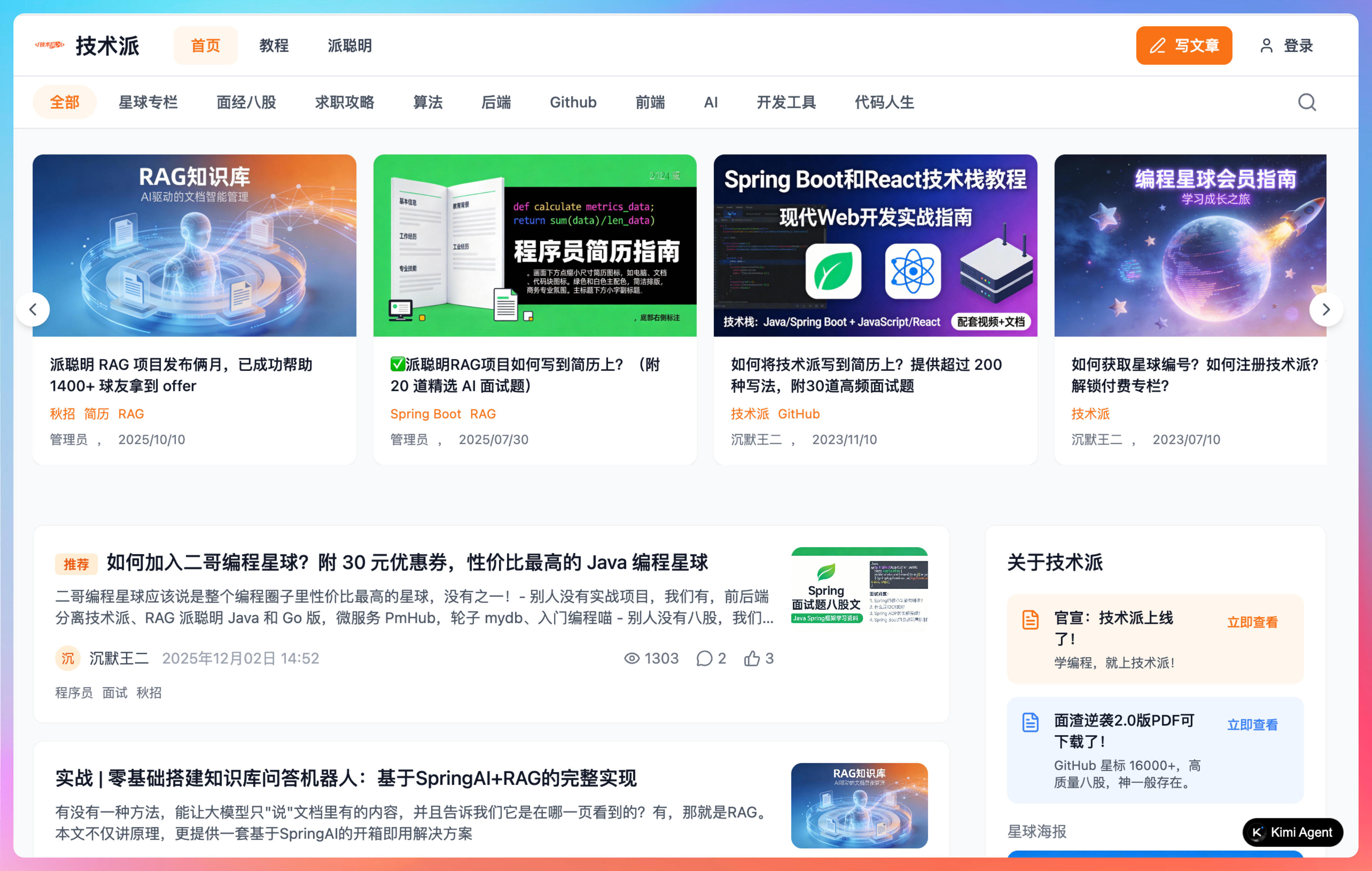The height and width of the screenshot is (871, 1372).
Task: Open the 程序员简历指南 carousel thumbnail
Action: coord(534,245)
